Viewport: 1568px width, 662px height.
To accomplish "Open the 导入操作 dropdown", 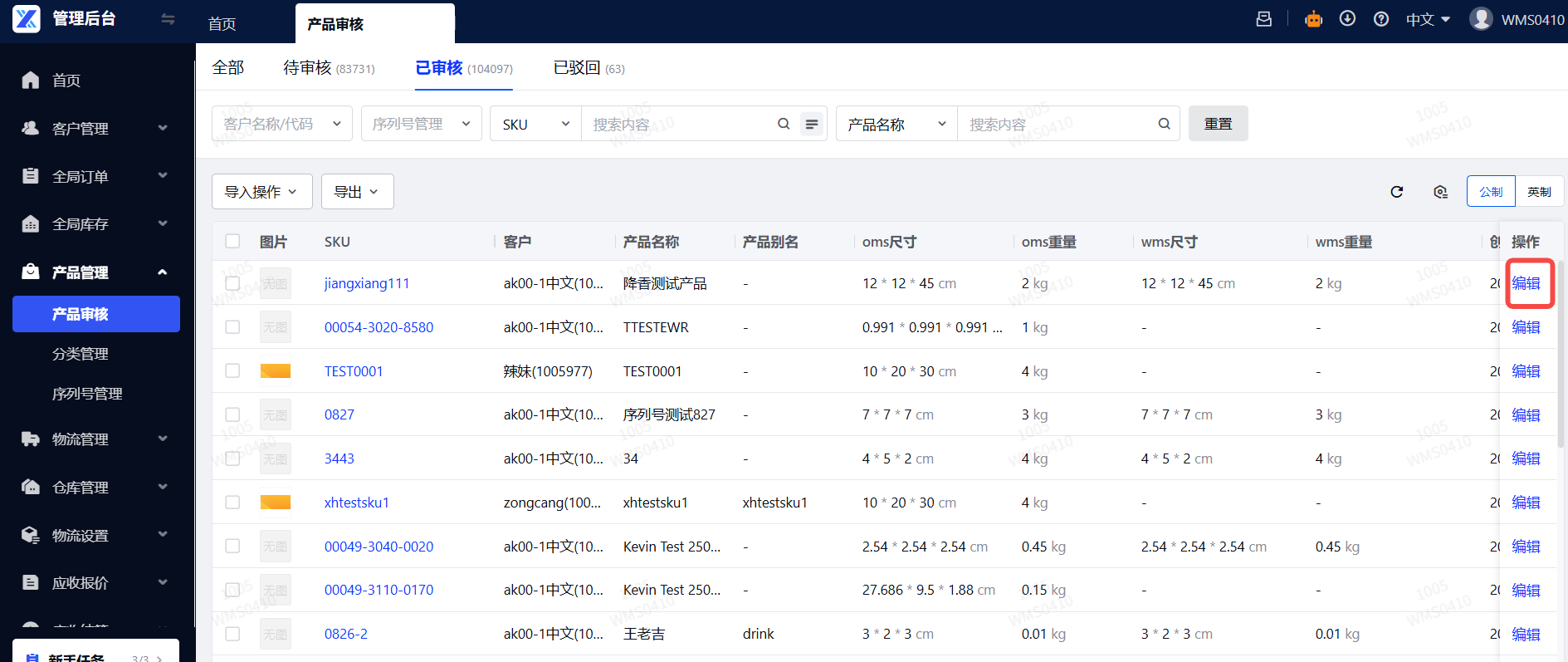I will click(262, 192).
